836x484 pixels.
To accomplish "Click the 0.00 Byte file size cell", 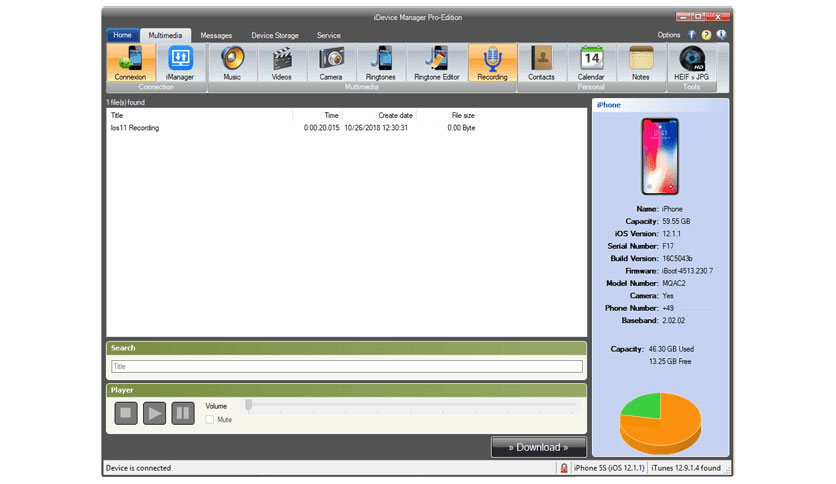I will pyautogui.click(x=461, y=128).
